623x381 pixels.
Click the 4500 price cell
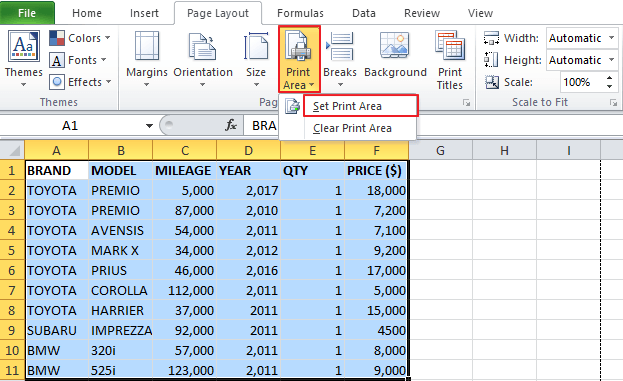click(376, 331)
